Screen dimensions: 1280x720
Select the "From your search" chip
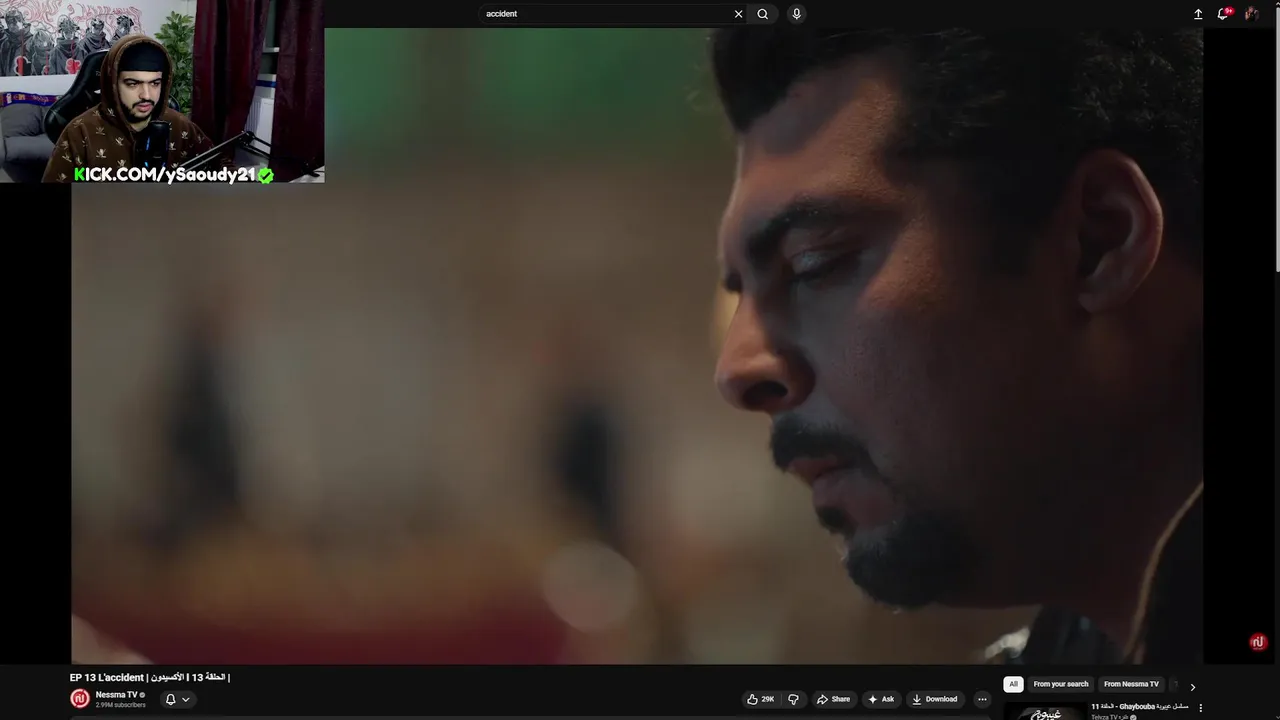pyautogui.click(x=1061, y=685)
